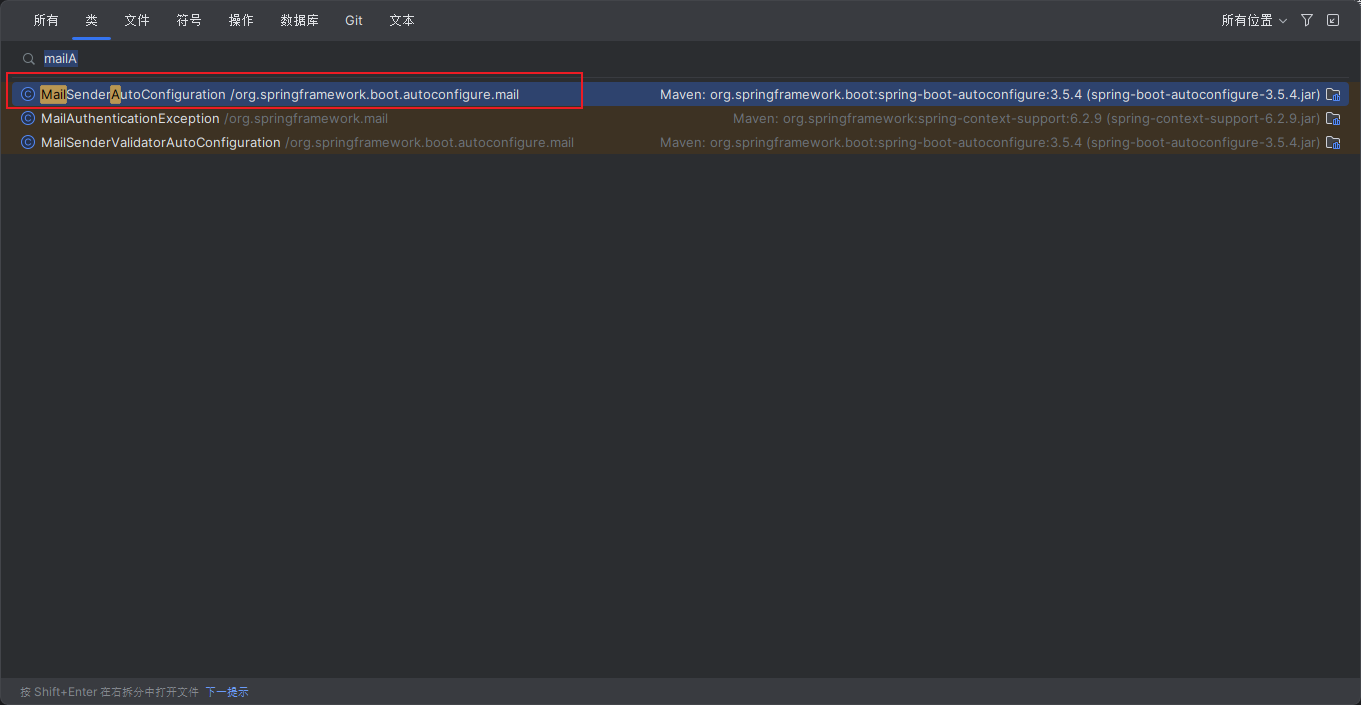This screenshot has width=1361, height=705.
Task: Click Maven location text on MailSenderAutoConfiguration row
Action: [x=990, y=94]
